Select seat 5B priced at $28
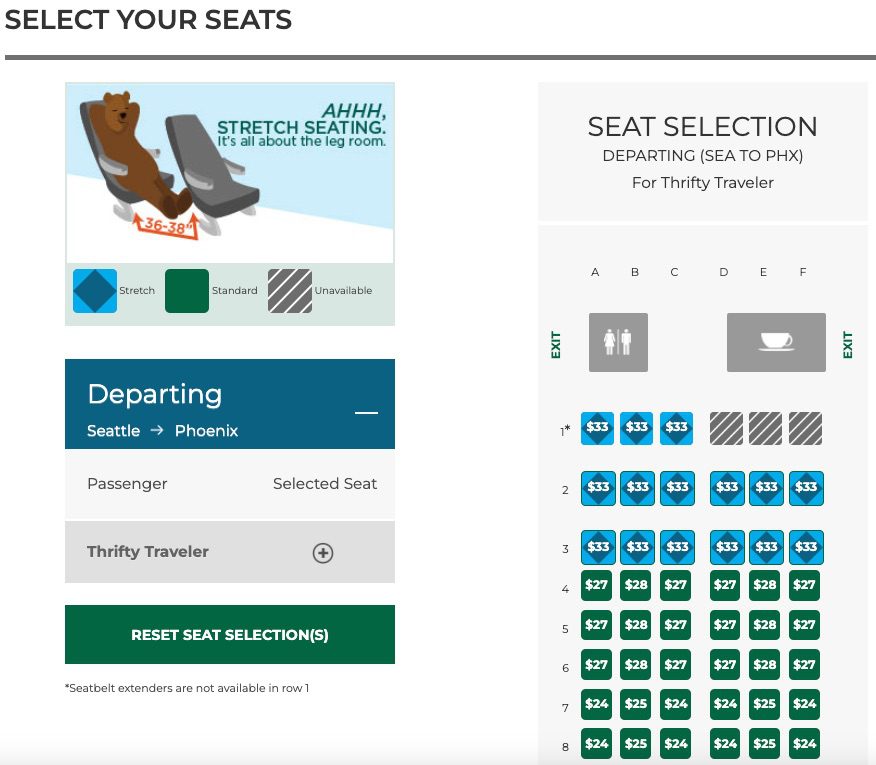The width and height of the screenshot is (876, 765). tap(636, 624)
